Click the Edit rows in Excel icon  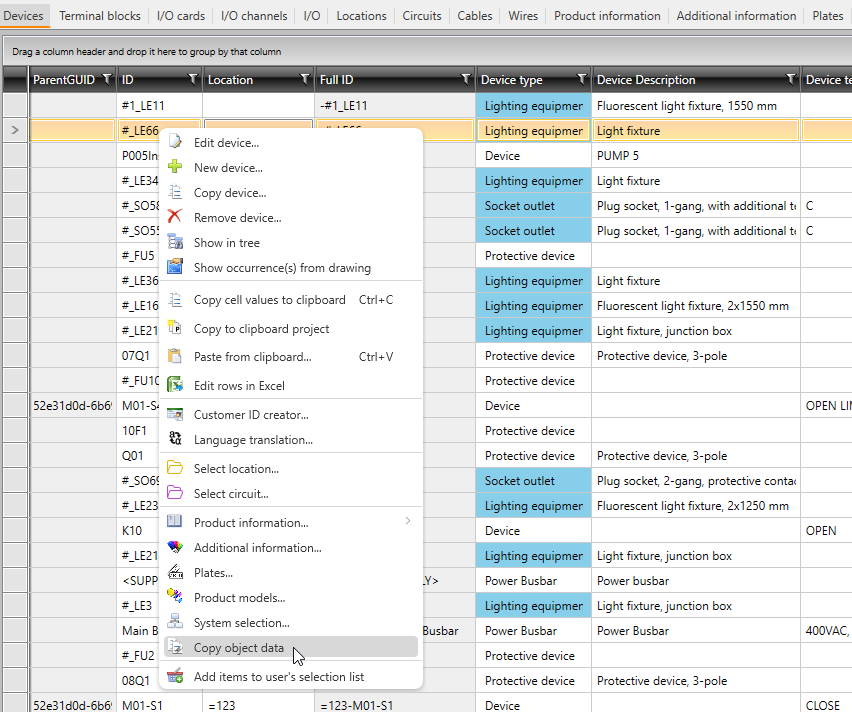[x=175, y=385]
